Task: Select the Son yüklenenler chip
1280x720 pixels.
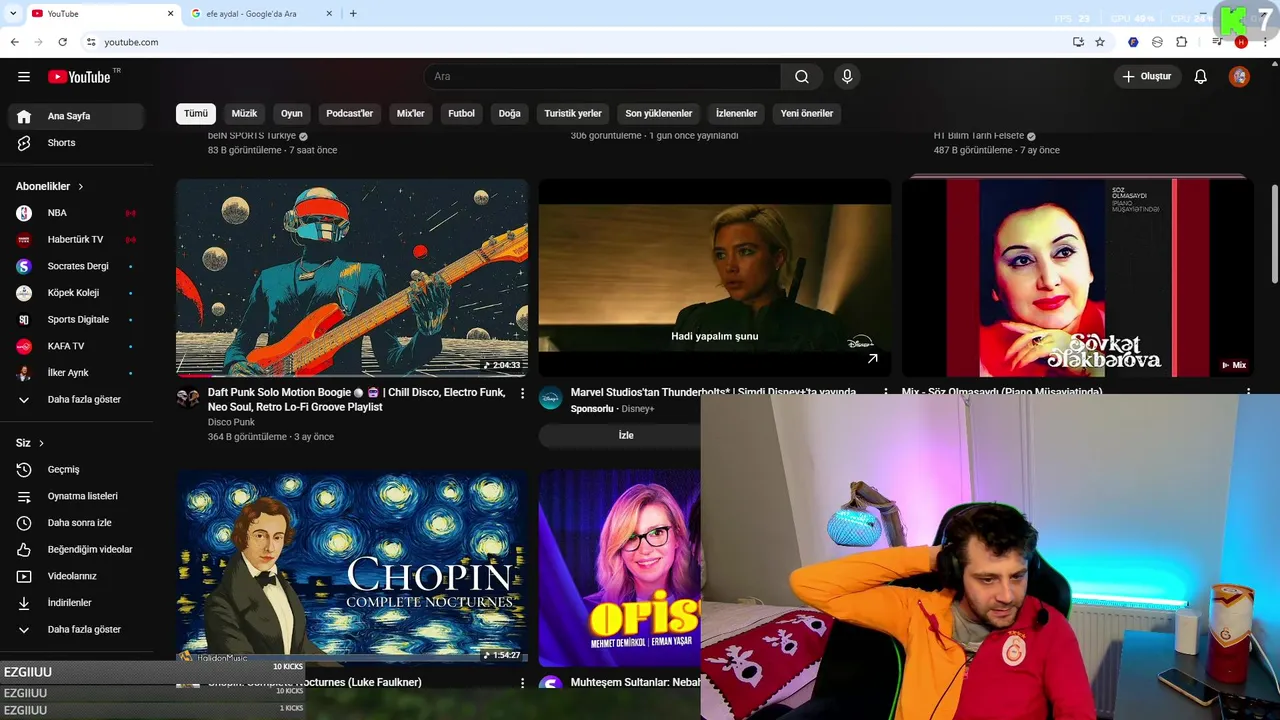Action: pyautogui.click(x=659, y=114)
